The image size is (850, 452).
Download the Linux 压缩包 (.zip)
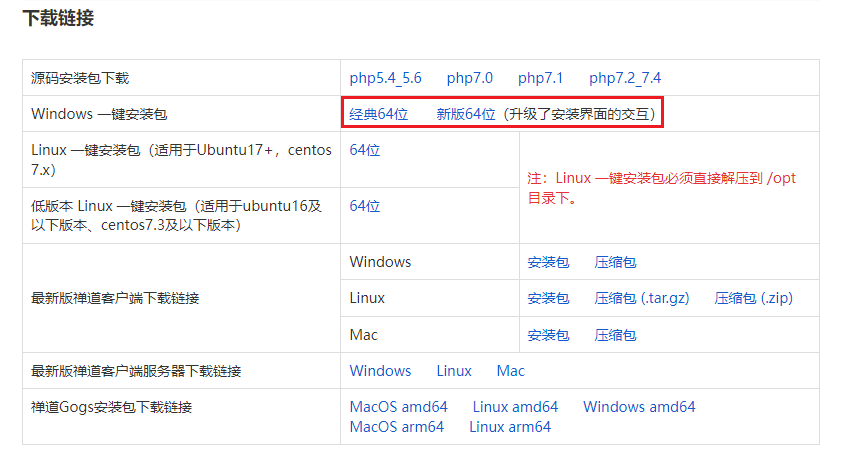point(753,298)
